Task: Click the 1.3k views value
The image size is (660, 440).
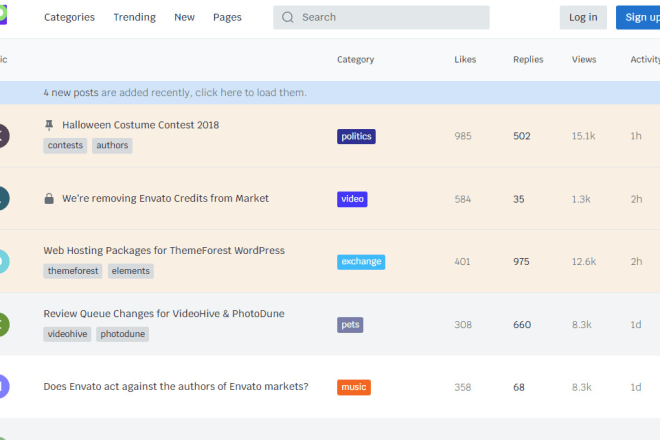Action: tap(581, 199)
